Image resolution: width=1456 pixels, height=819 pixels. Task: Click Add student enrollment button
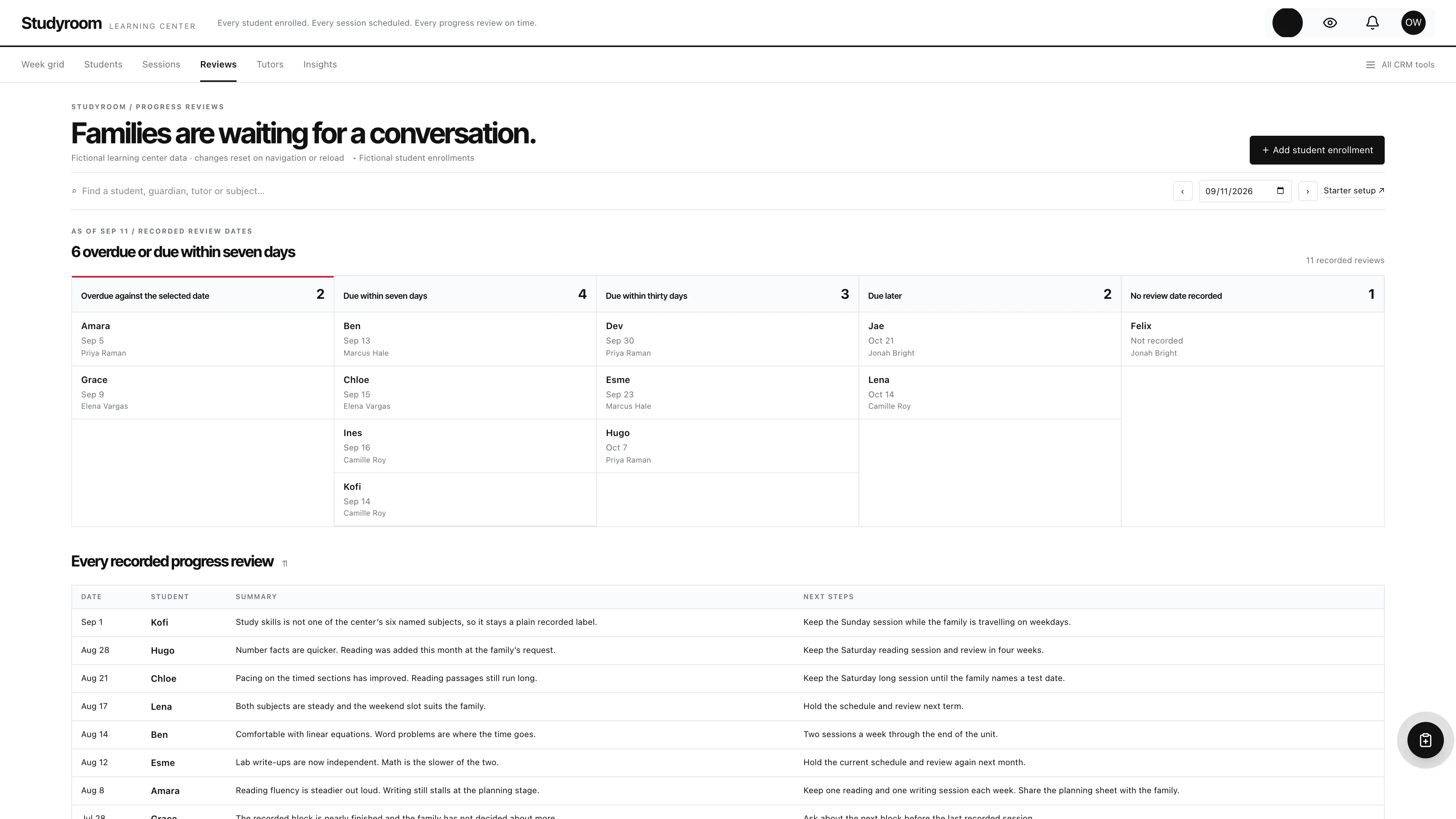pos(1316,151)
